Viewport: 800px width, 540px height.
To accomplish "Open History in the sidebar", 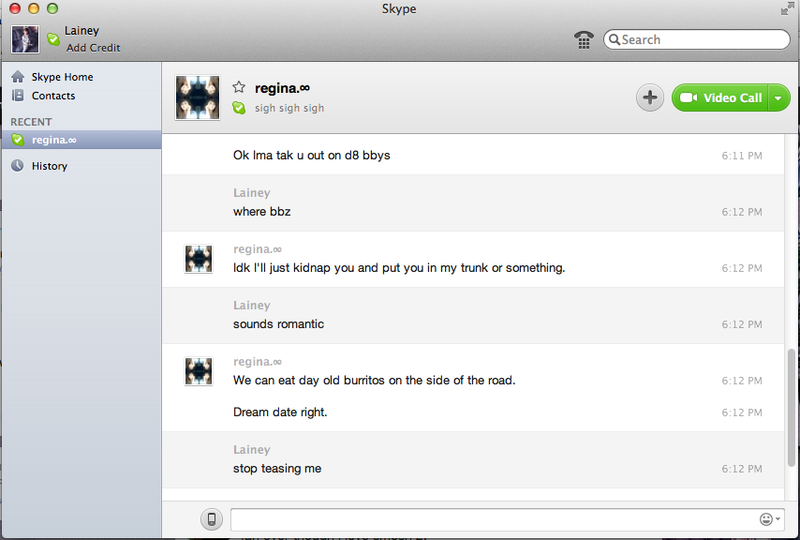I will pyautogui.click(x=49, y=166).
